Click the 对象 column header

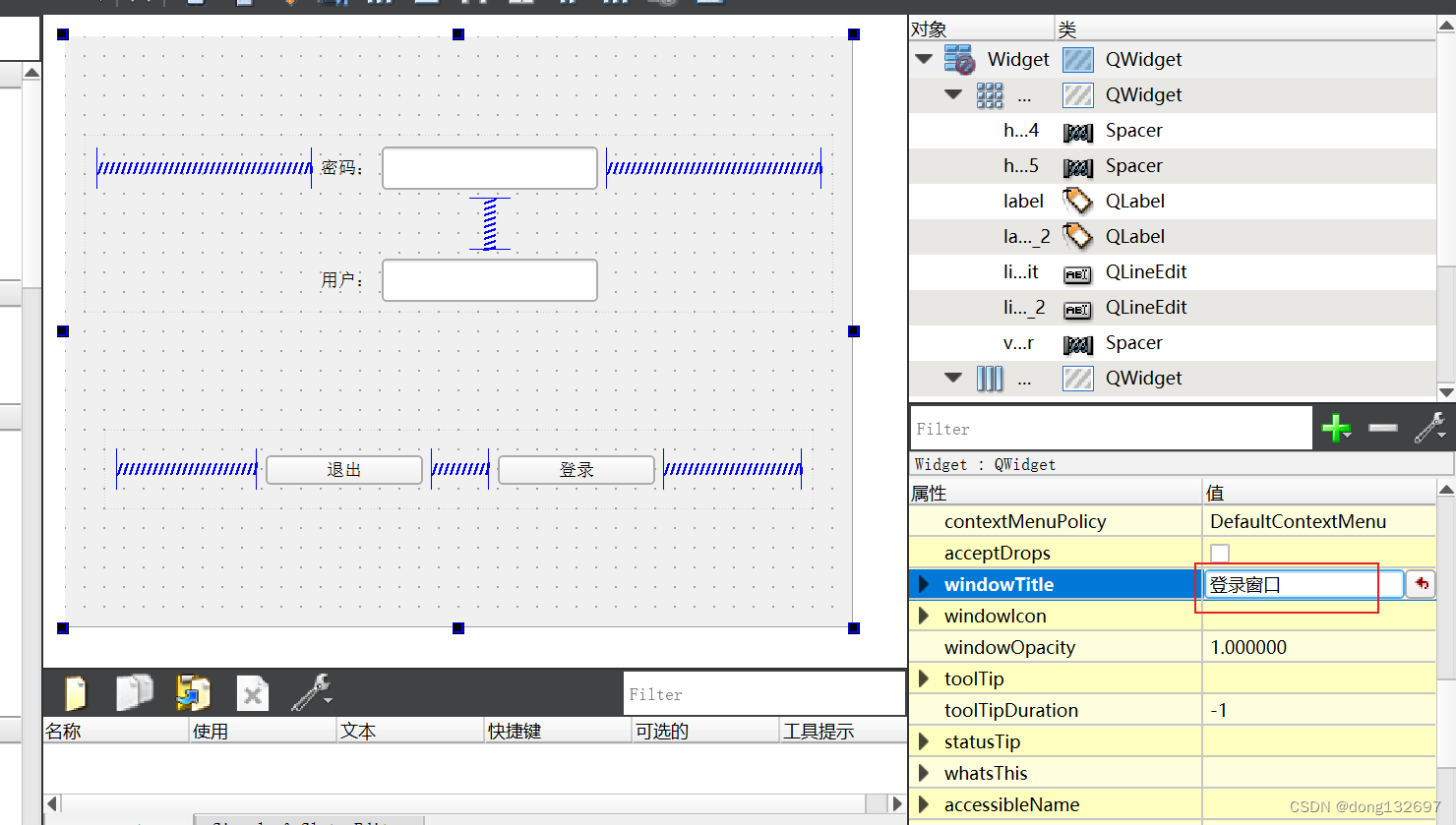pyautogui.click(x=981, y=29)
